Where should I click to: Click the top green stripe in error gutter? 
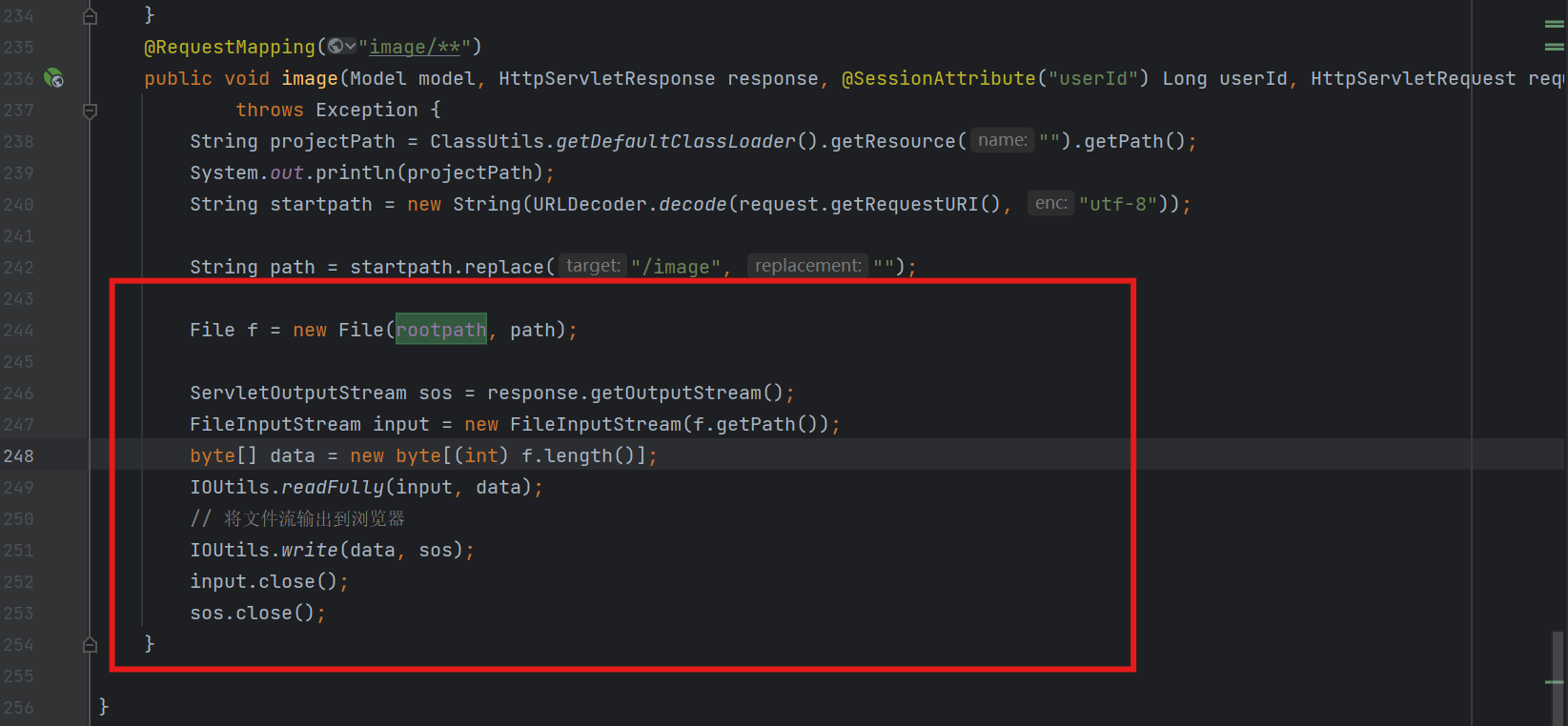click(x=1554, y=25)
